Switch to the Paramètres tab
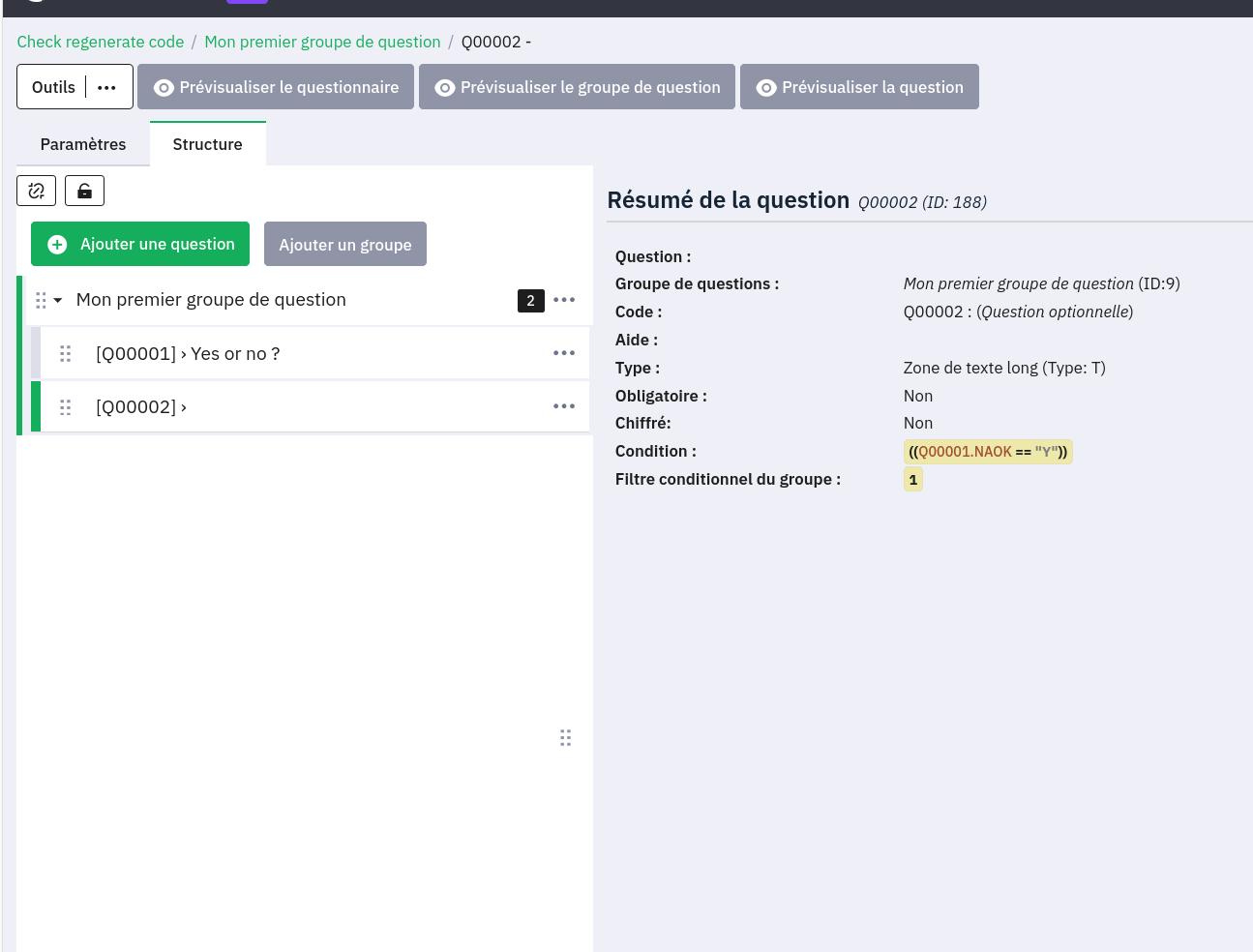Screen dimensions: 1253x952 point(83,144)
